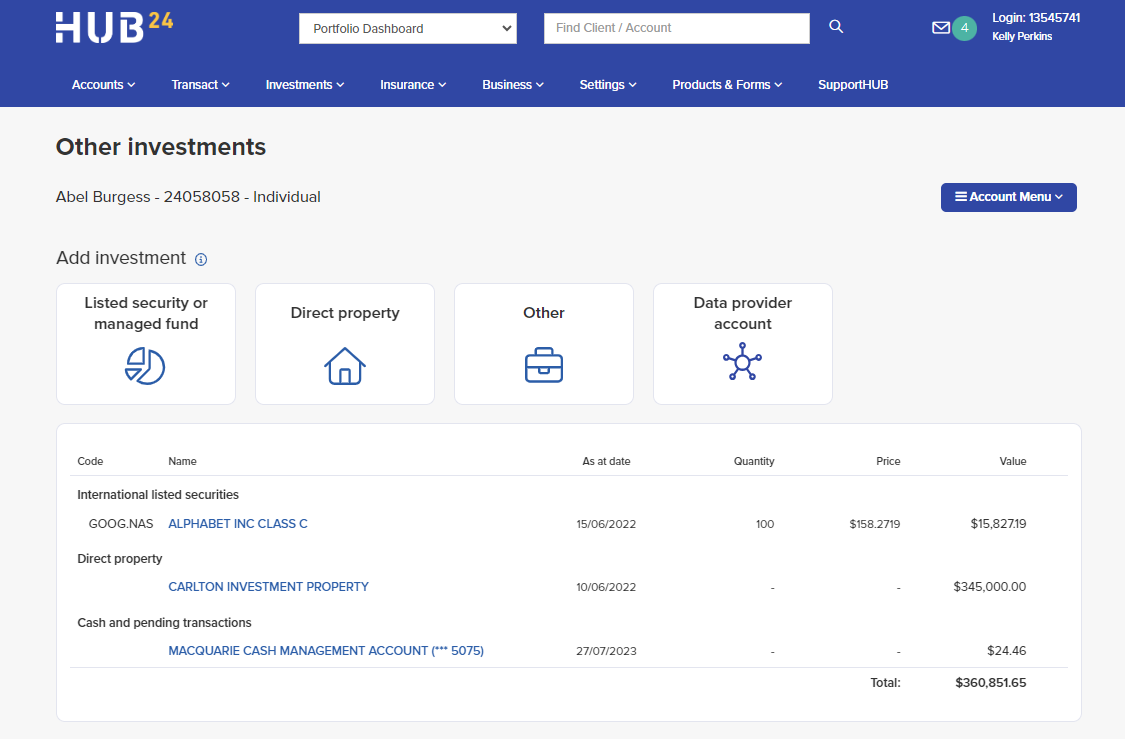Open the Investments menu
The image size is (1125, 739).
click(x=304, y=85)
